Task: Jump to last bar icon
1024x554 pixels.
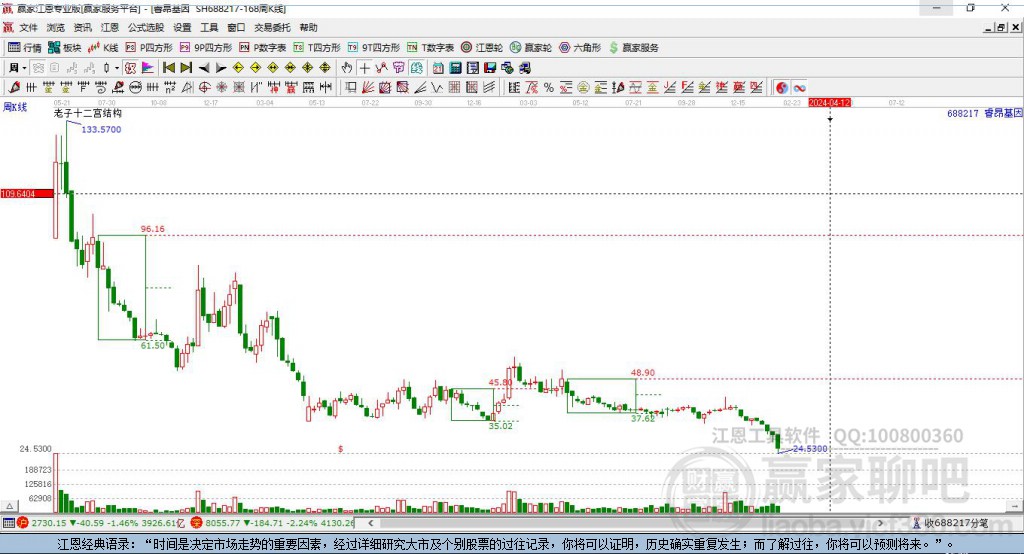Action: point(186,68)
